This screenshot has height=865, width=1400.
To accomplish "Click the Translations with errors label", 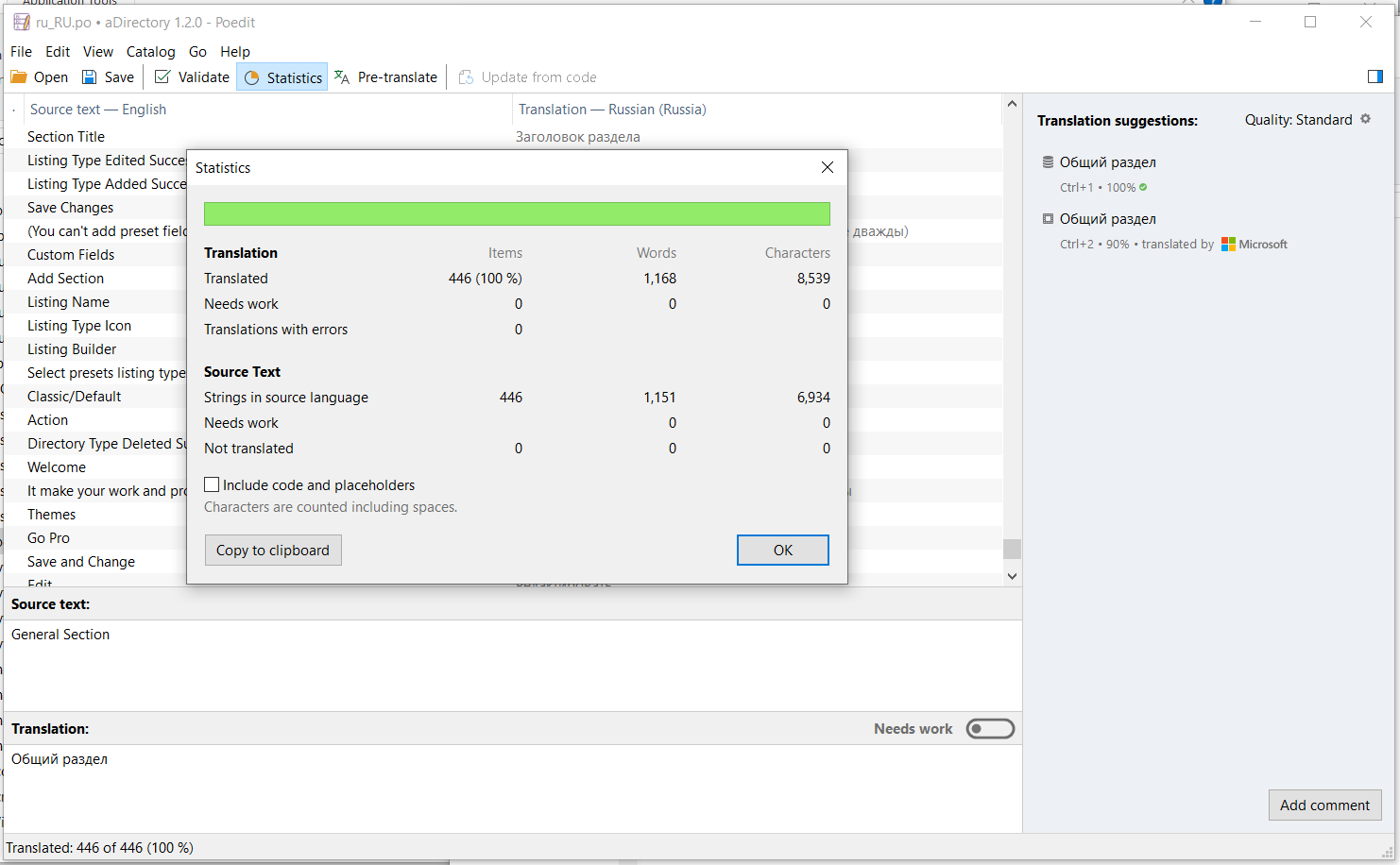I will (x=276, y=330).
